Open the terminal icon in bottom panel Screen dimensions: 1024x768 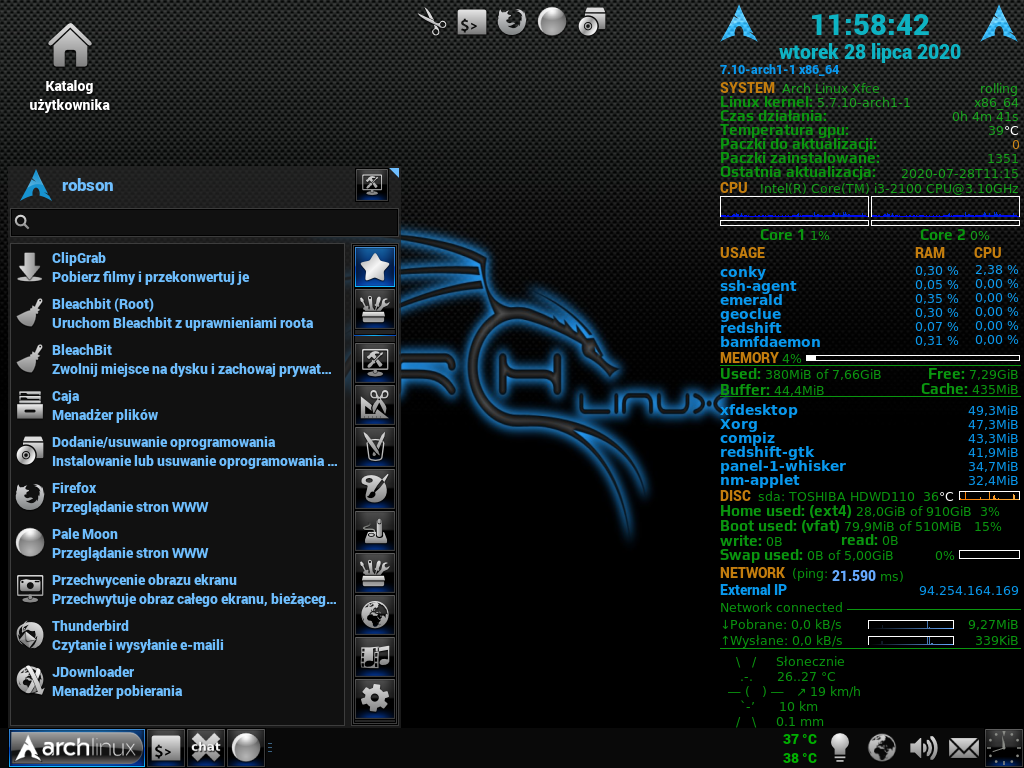165,748
